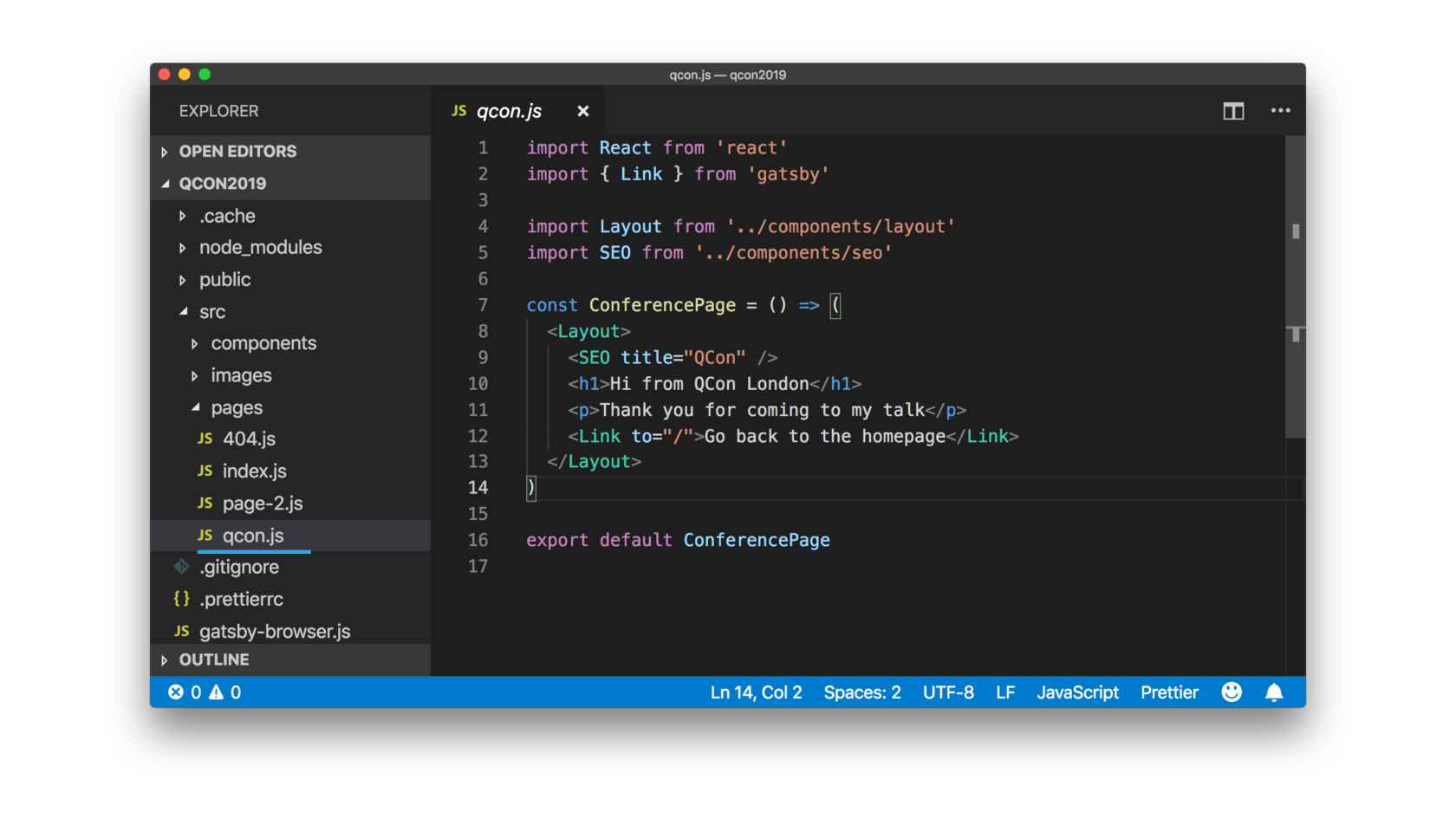Click the 'gatsby' string on line 2

[788, 174]
